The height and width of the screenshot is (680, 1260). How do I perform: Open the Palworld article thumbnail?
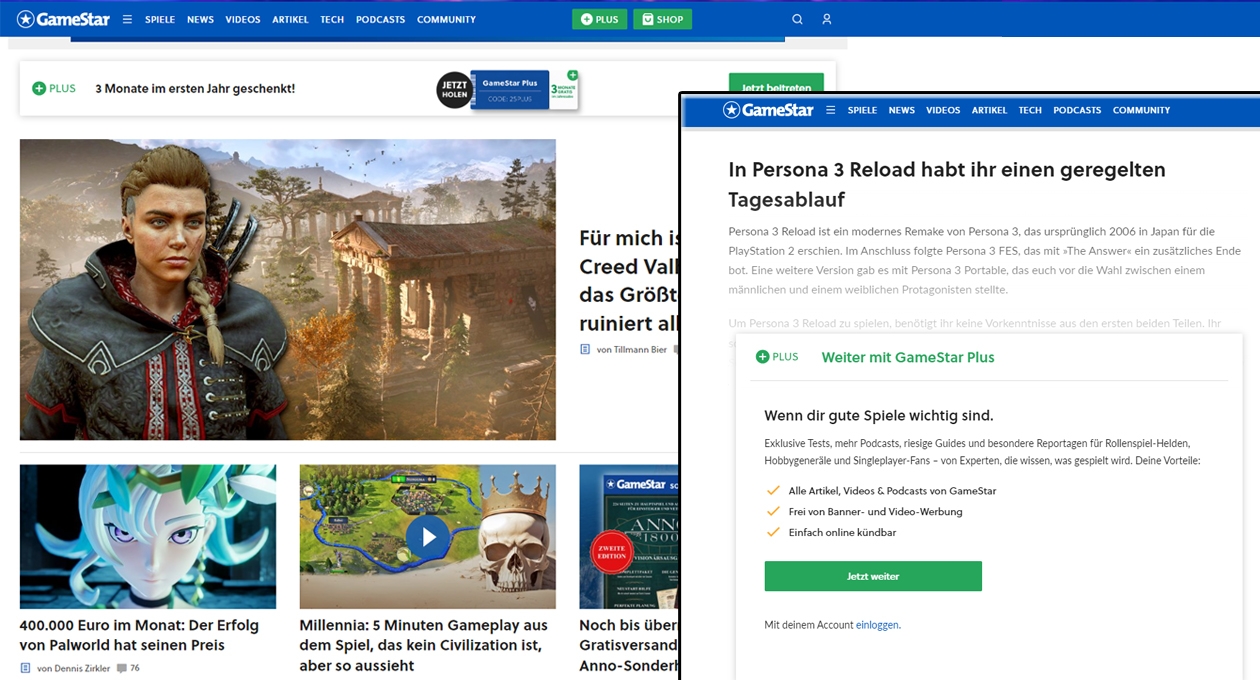148,537
